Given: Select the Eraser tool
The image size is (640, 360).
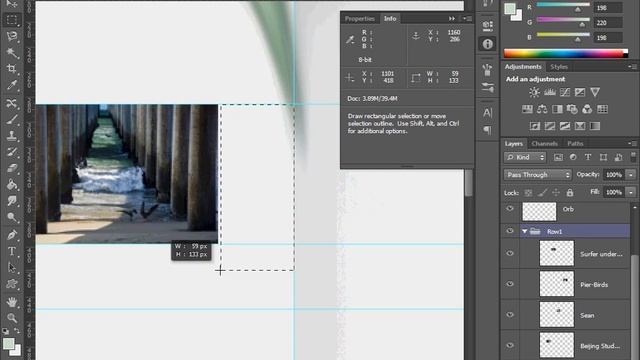Looking at the screenshot, I should point(12,168).
